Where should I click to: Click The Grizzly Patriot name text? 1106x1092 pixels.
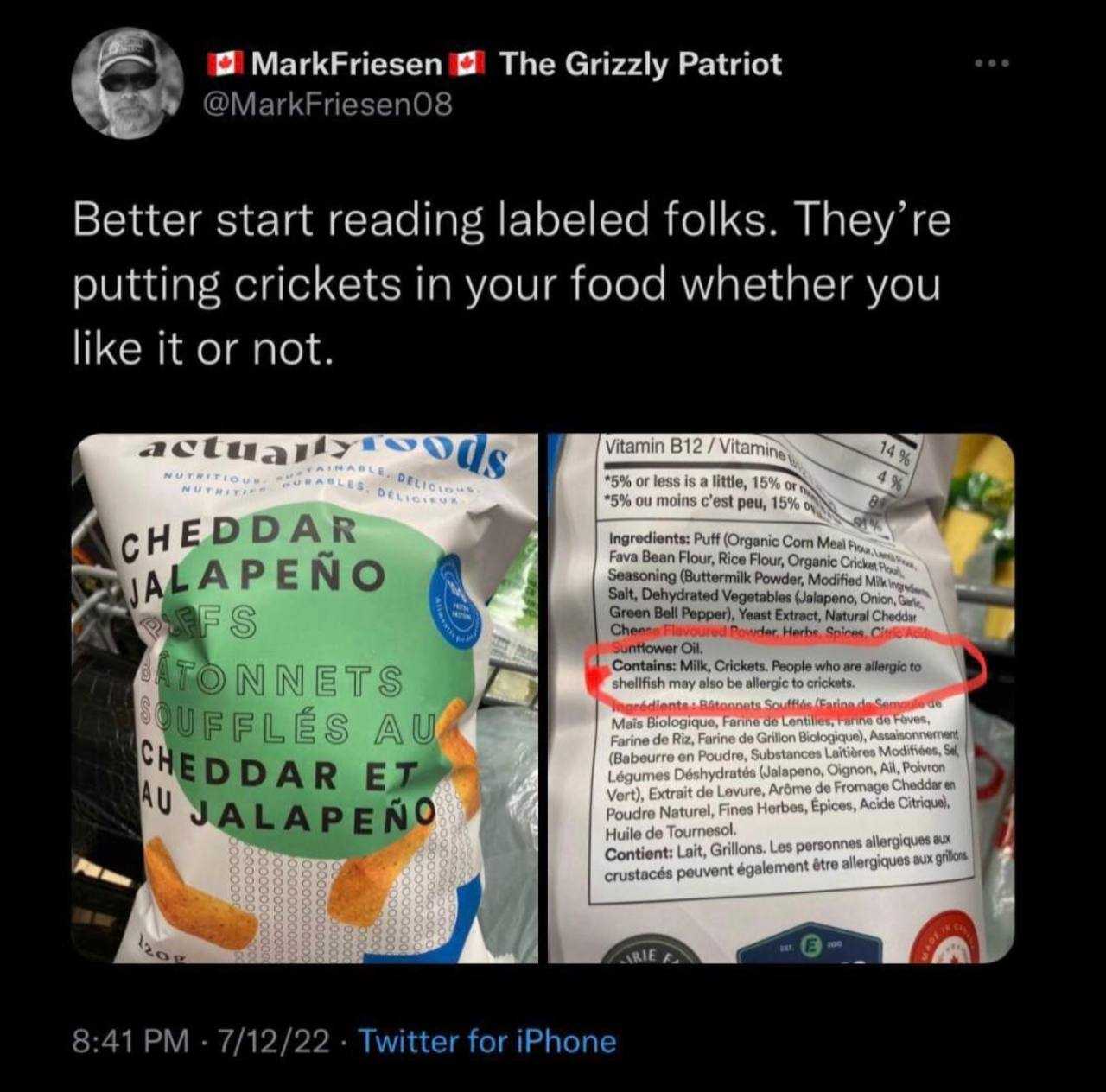(x=640, y=65)
